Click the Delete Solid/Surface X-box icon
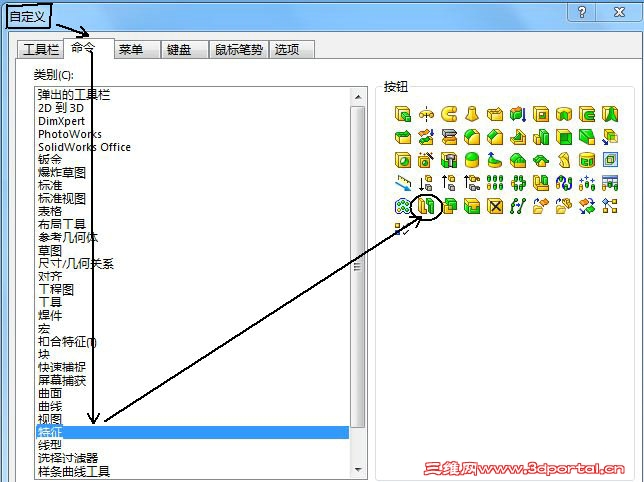 pos(495,206)
